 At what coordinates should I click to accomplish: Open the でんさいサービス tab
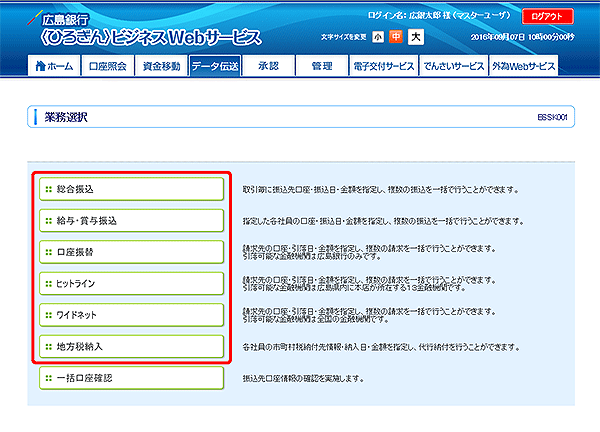(452, 66)
